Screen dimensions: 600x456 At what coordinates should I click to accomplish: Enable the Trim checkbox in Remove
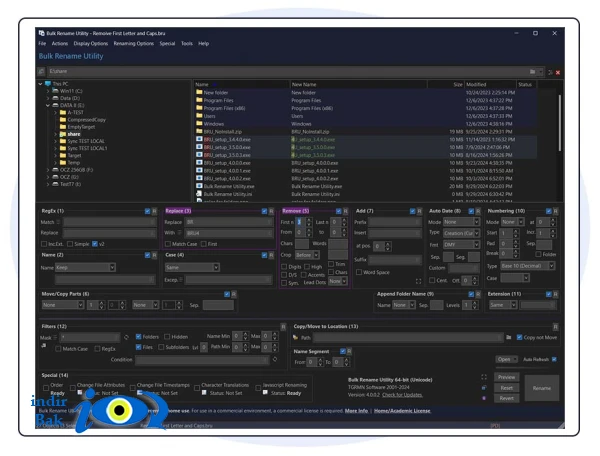[331, 264]
